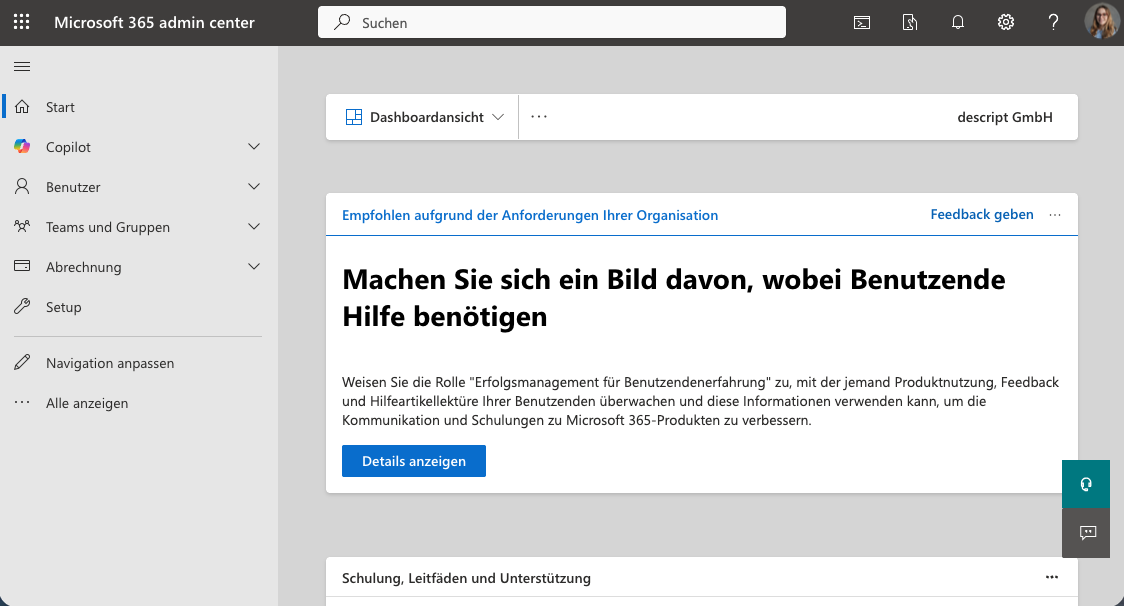The image size is (1124, 606).
Task: Launch the Cloud Shell terminal icon
Action: point(861,21)
